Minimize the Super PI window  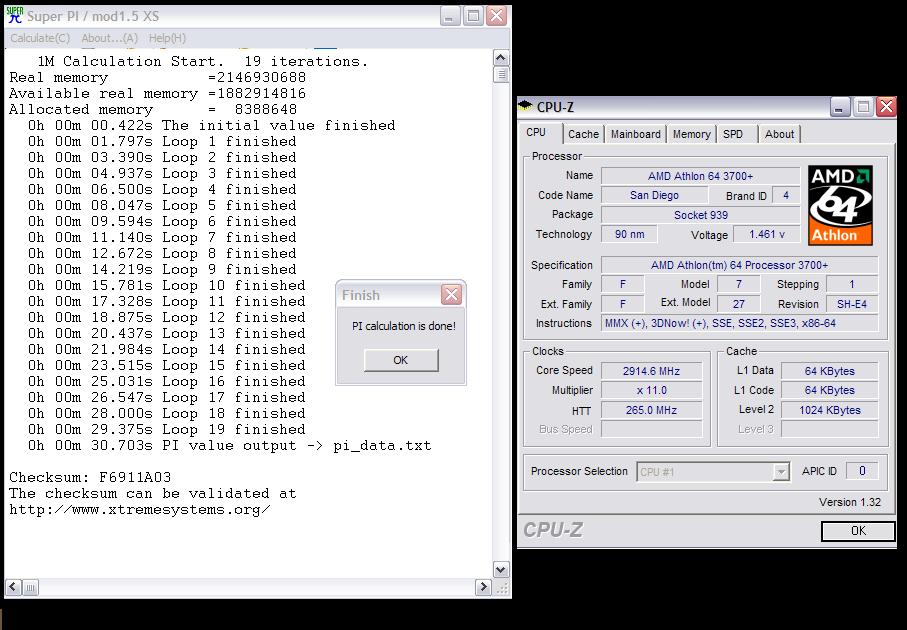tap(449, 16)
